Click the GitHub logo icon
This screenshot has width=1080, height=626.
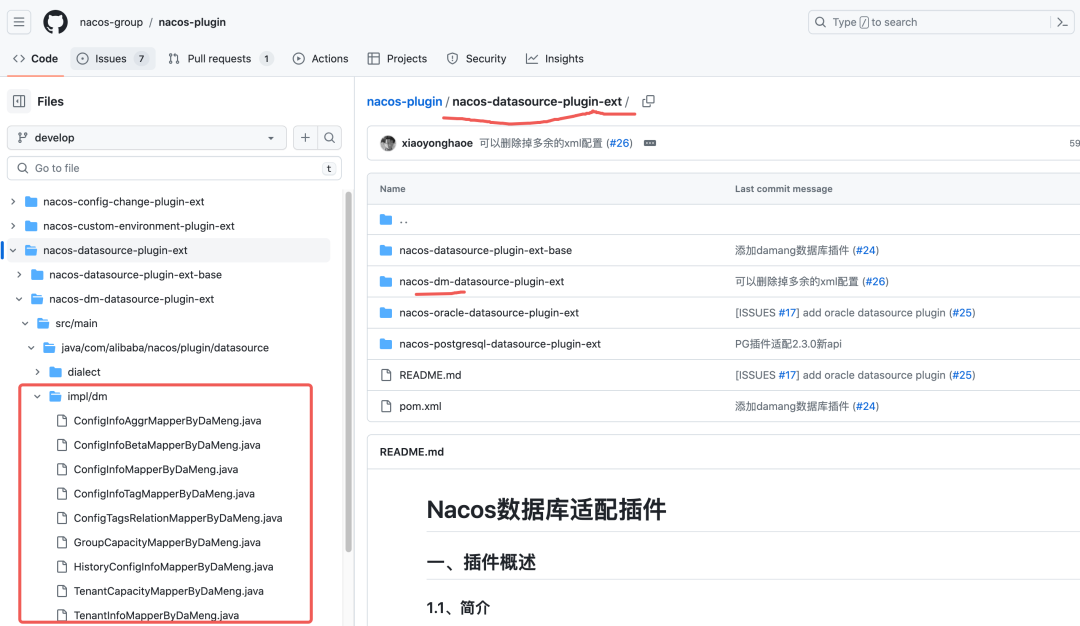pyautogui.click(x=55, y=22)
